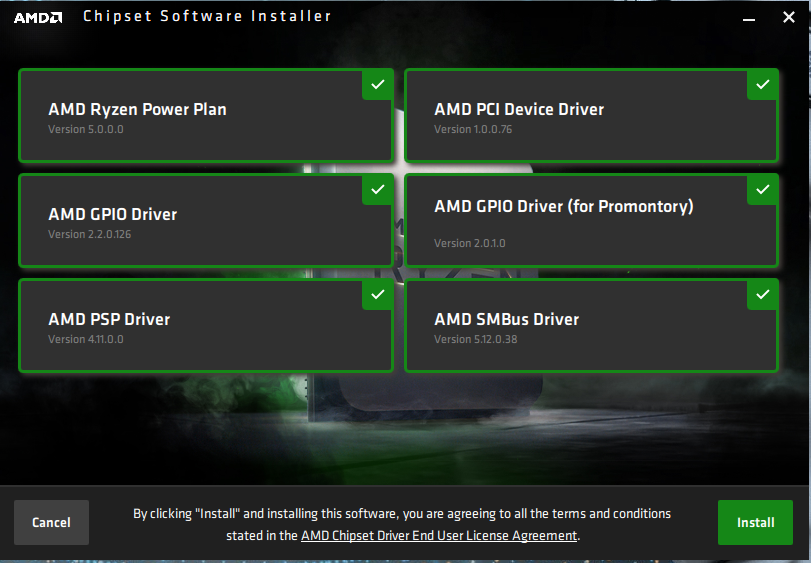Toggle the AMD GPIO Driver version 2.2.0.126 checkmark

pos(378,190)
